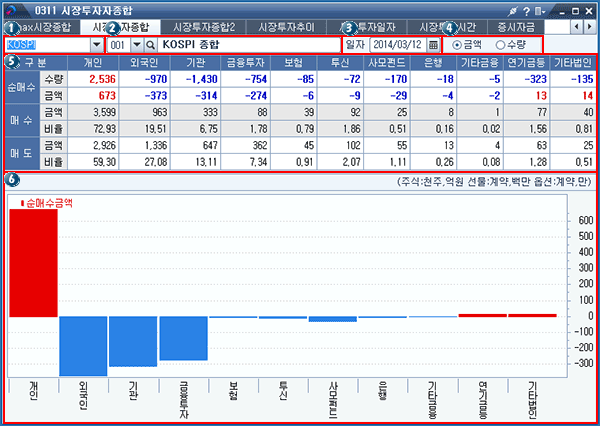Click the date field 2014/03/12
This screenshot has height=426, width=600.
[398, 45]
